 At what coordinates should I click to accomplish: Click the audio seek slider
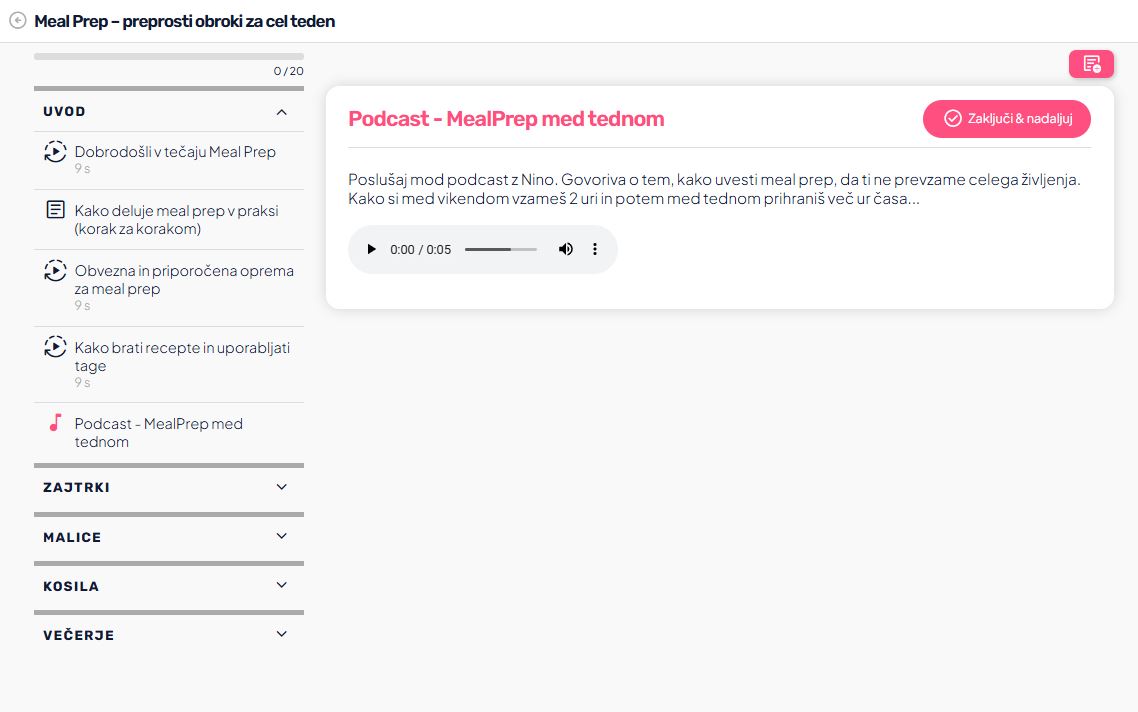coord(501,249)
